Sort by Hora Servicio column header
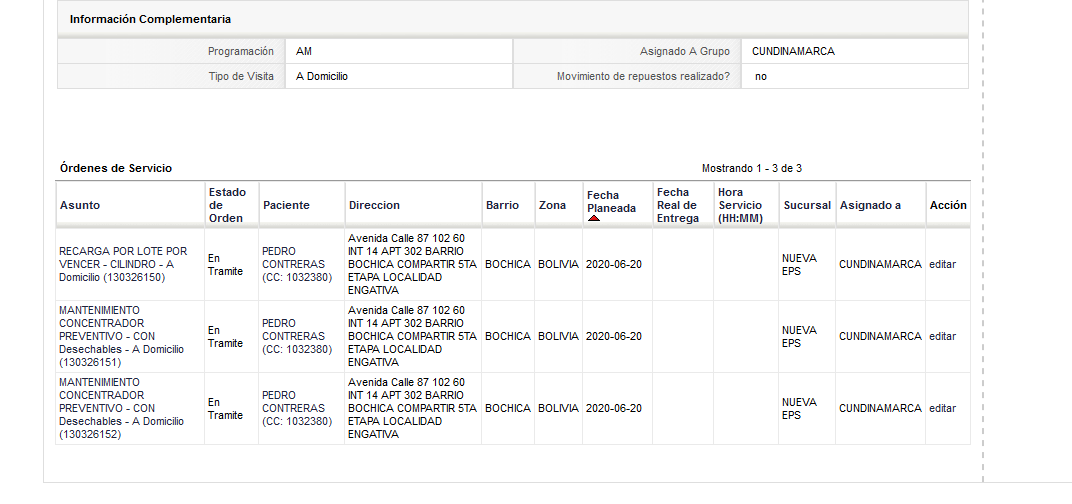Image resolution: width=1072 pixels, height=504 pixels. tap(740, 205)
